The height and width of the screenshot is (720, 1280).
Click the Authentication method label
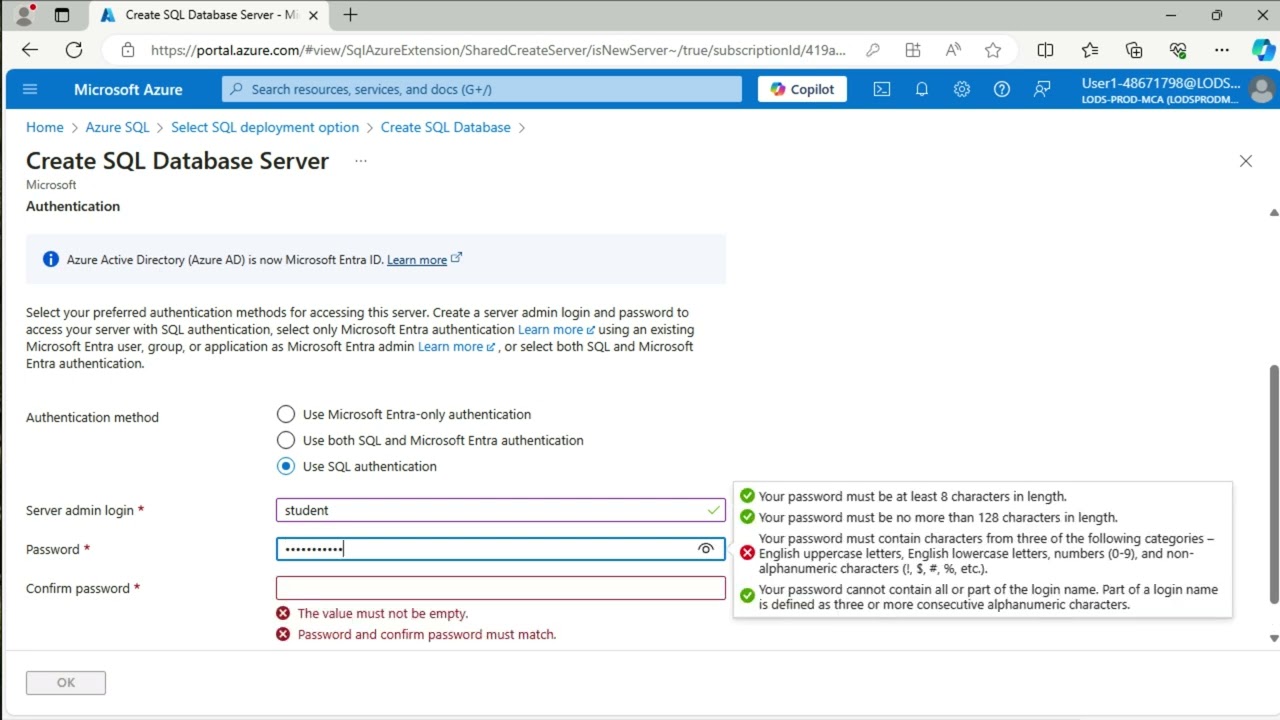92,418
